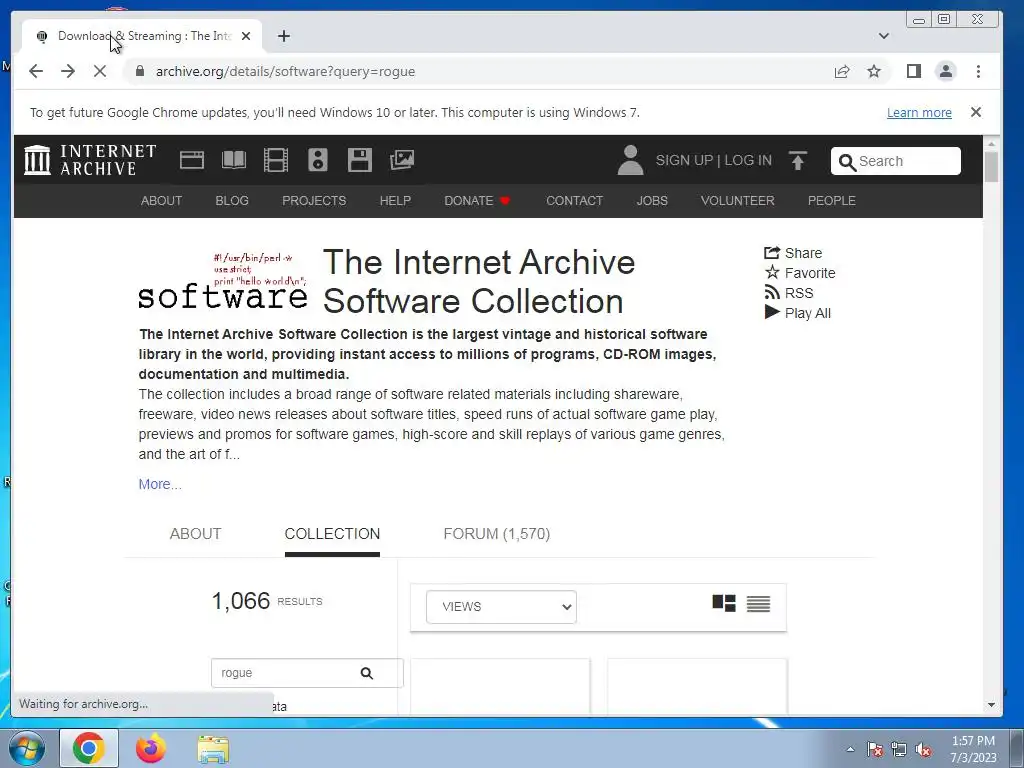Click LOG IN link
This screenshot has width=1024, height=768.
pyautogui.click(x=748, y=161)
